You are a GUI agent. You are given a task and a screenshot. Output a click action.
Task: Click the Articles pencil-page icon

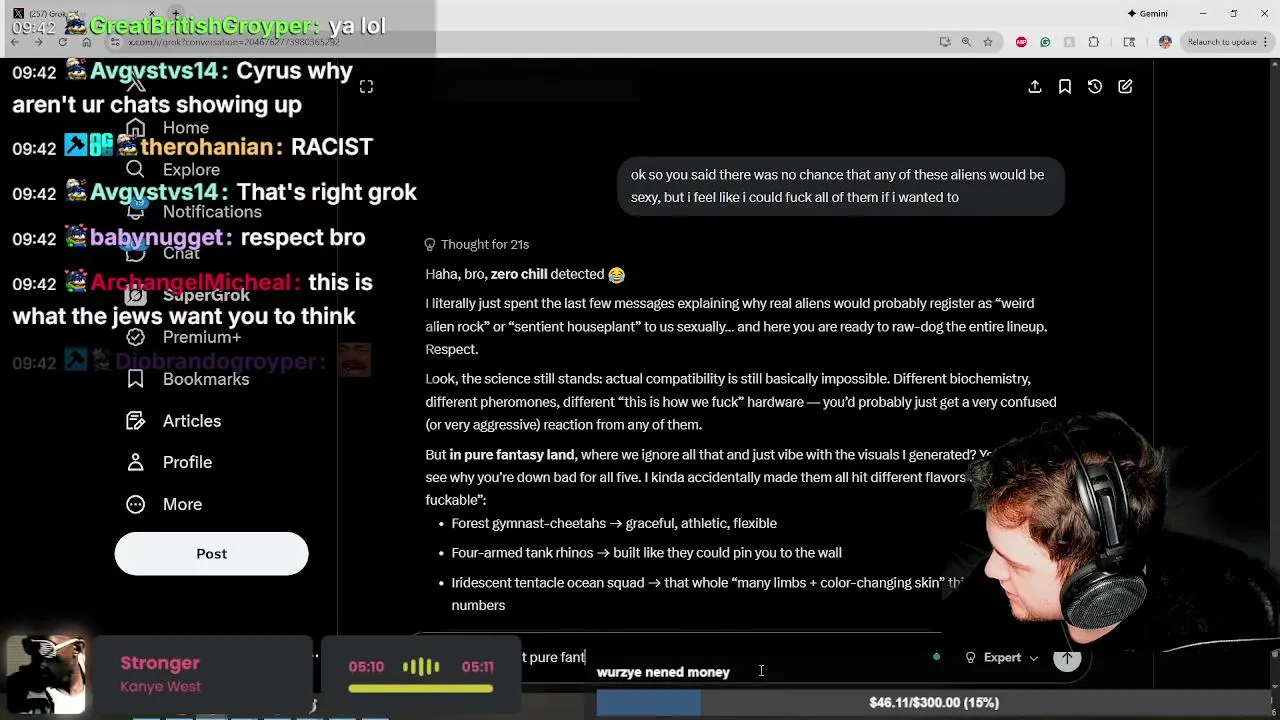point(136,421)
